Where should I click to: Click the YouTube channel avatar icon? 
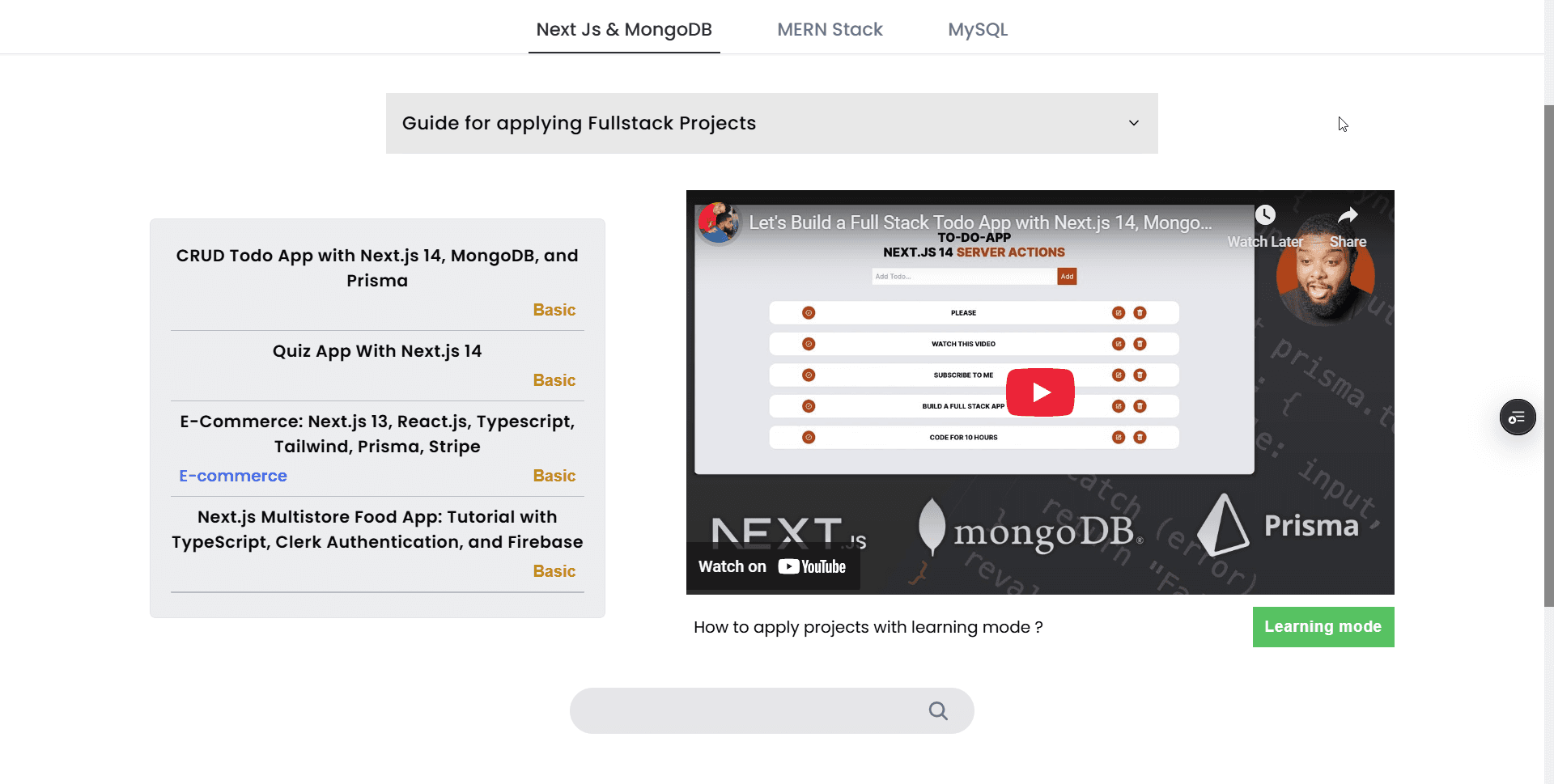click(719, 222)
